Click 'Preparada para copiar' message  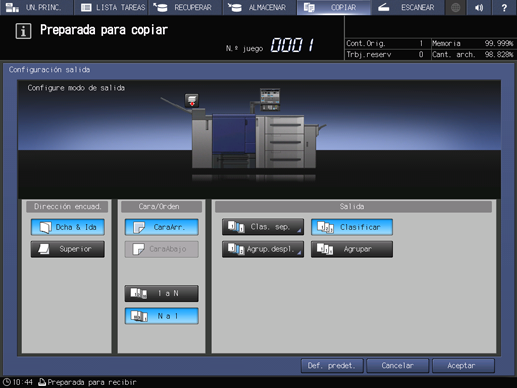coord(104,30)
